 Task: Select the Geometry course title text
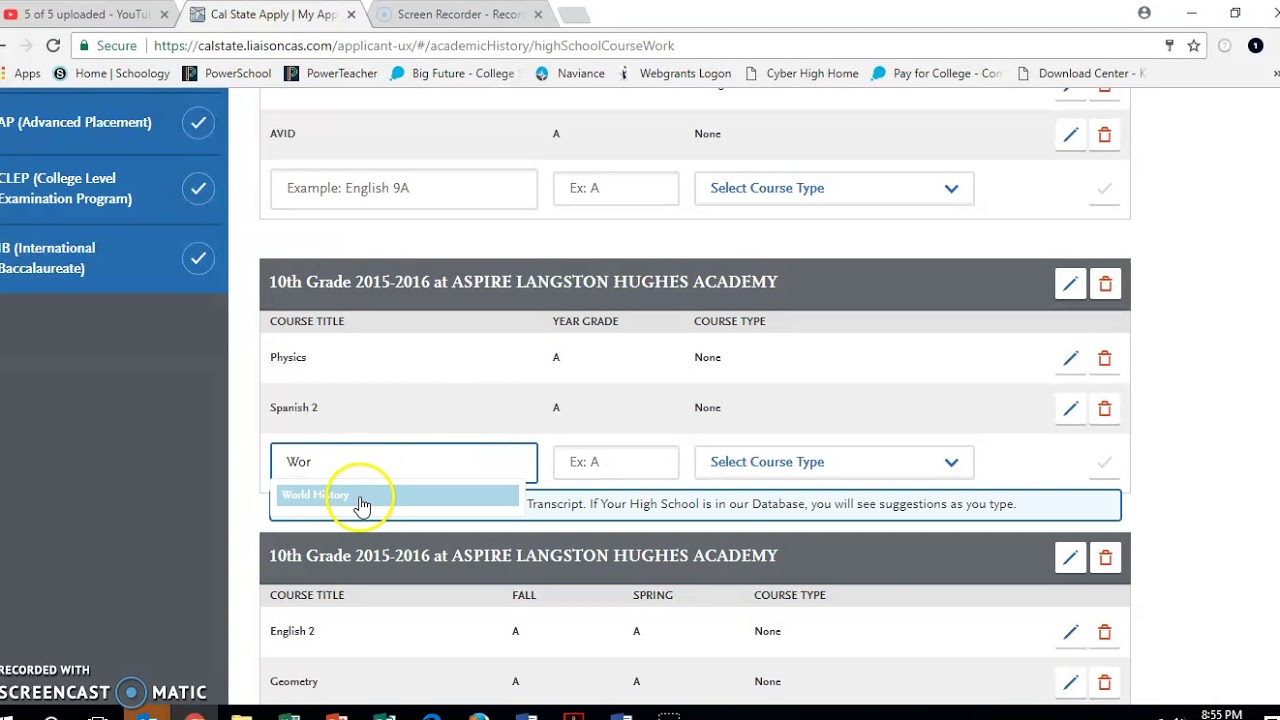(294, 681)
